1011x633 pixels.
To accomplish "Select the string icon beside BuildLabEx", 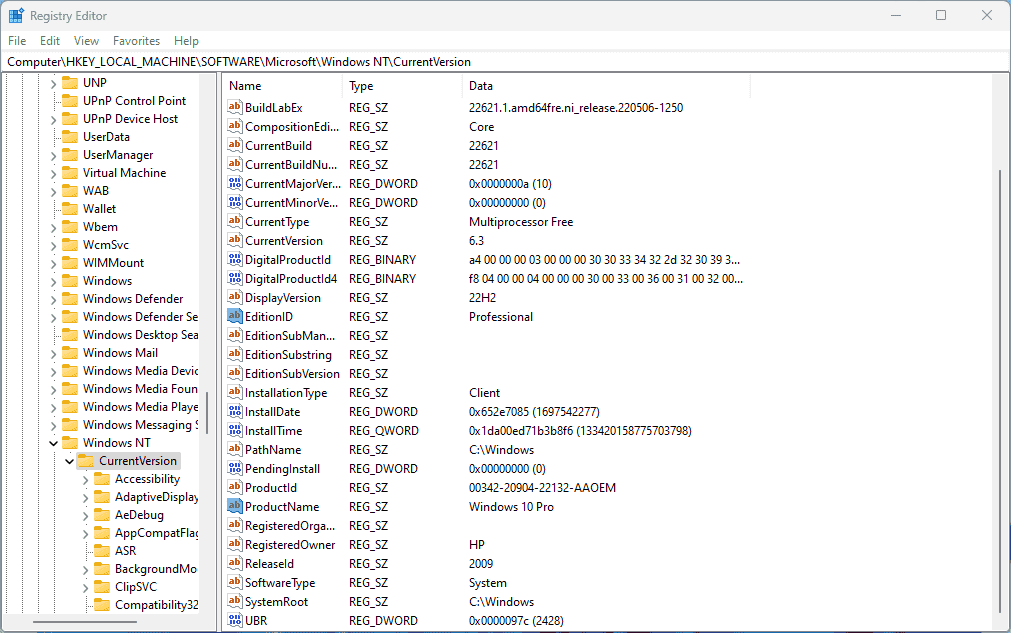I will coord(235,107).
